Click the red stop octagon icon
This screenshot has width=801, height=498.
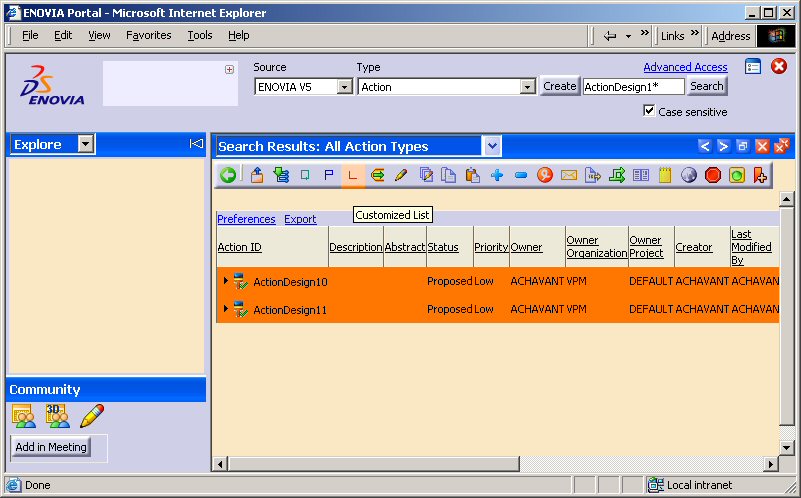tap(713, 176)
